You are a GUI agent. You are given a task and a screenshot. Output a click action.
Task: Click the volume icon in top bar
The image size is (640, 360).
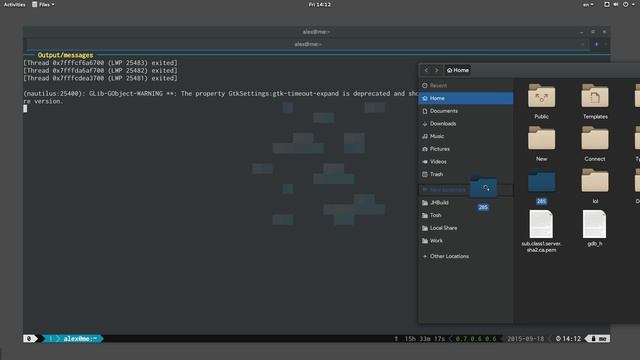pos(616,4)
